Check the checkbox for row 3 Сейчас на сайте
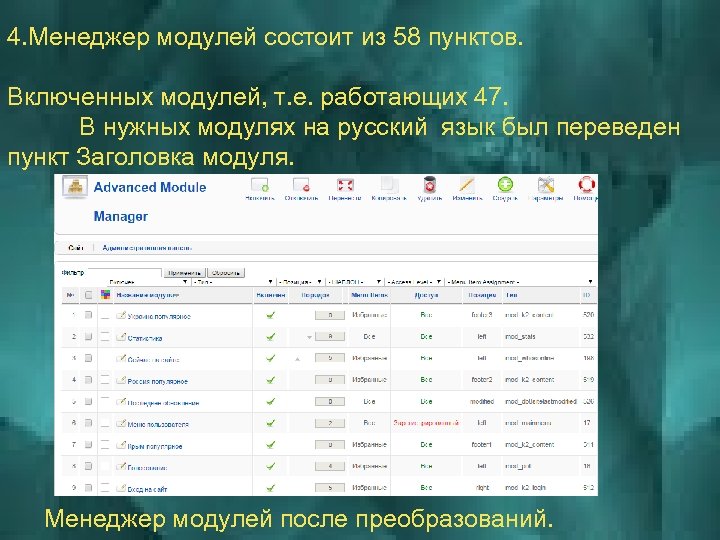 coord(89,358)
